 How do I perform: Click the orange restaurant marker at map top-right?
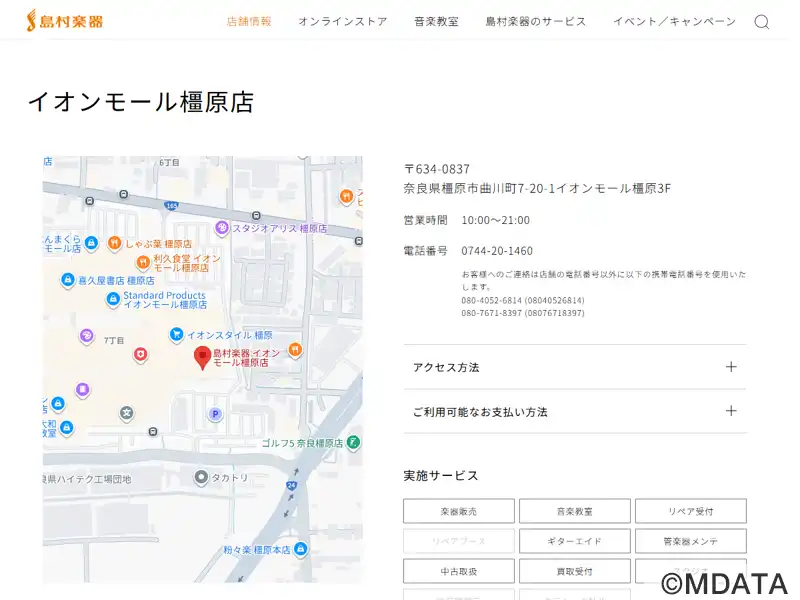[x=346, y=196]
